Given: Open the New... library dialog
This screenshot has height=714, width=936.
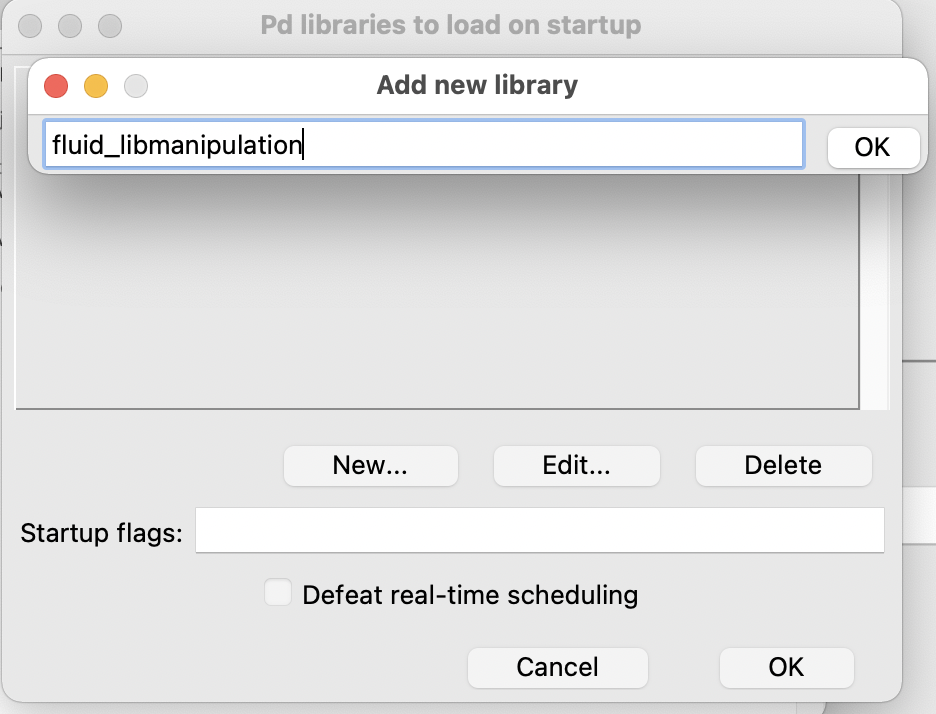Looking at the screenshot, I should (371, 466).
